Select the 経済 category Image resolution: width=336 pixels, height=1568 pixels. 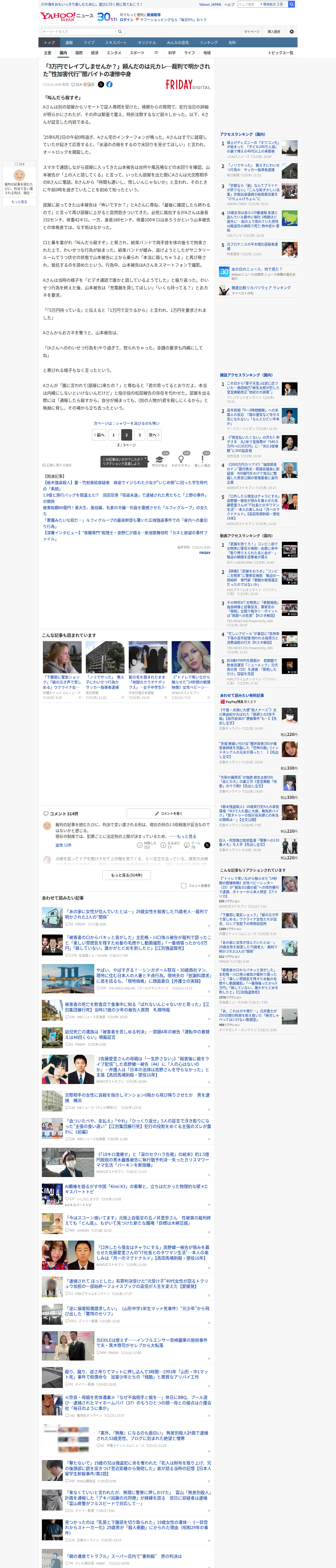coord(94,53)
